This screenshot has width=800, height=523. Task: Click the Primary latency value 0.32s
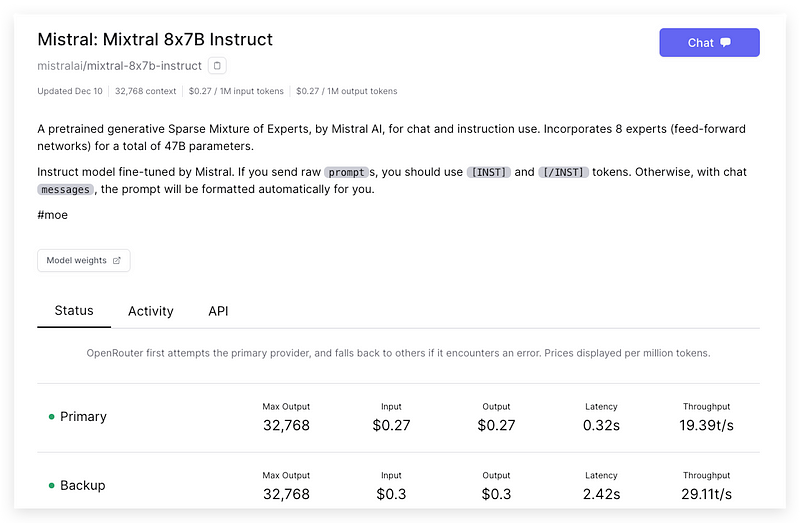pyautogui.click(x=601, y=425)
